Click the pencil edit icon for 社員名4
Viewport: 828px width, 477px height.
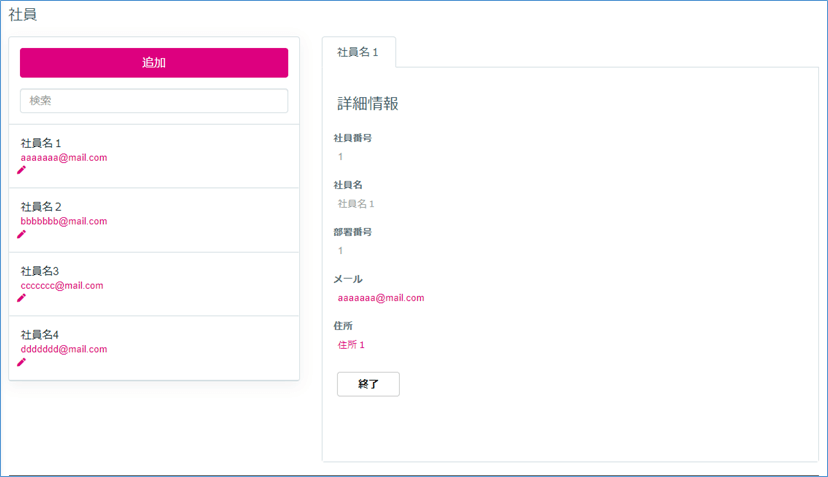point(21,362)
